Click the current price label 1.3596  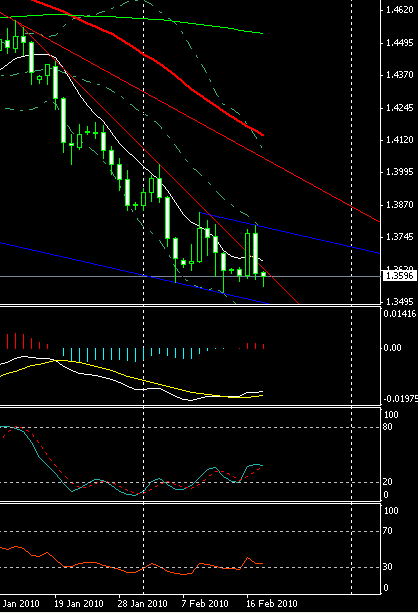399,276
